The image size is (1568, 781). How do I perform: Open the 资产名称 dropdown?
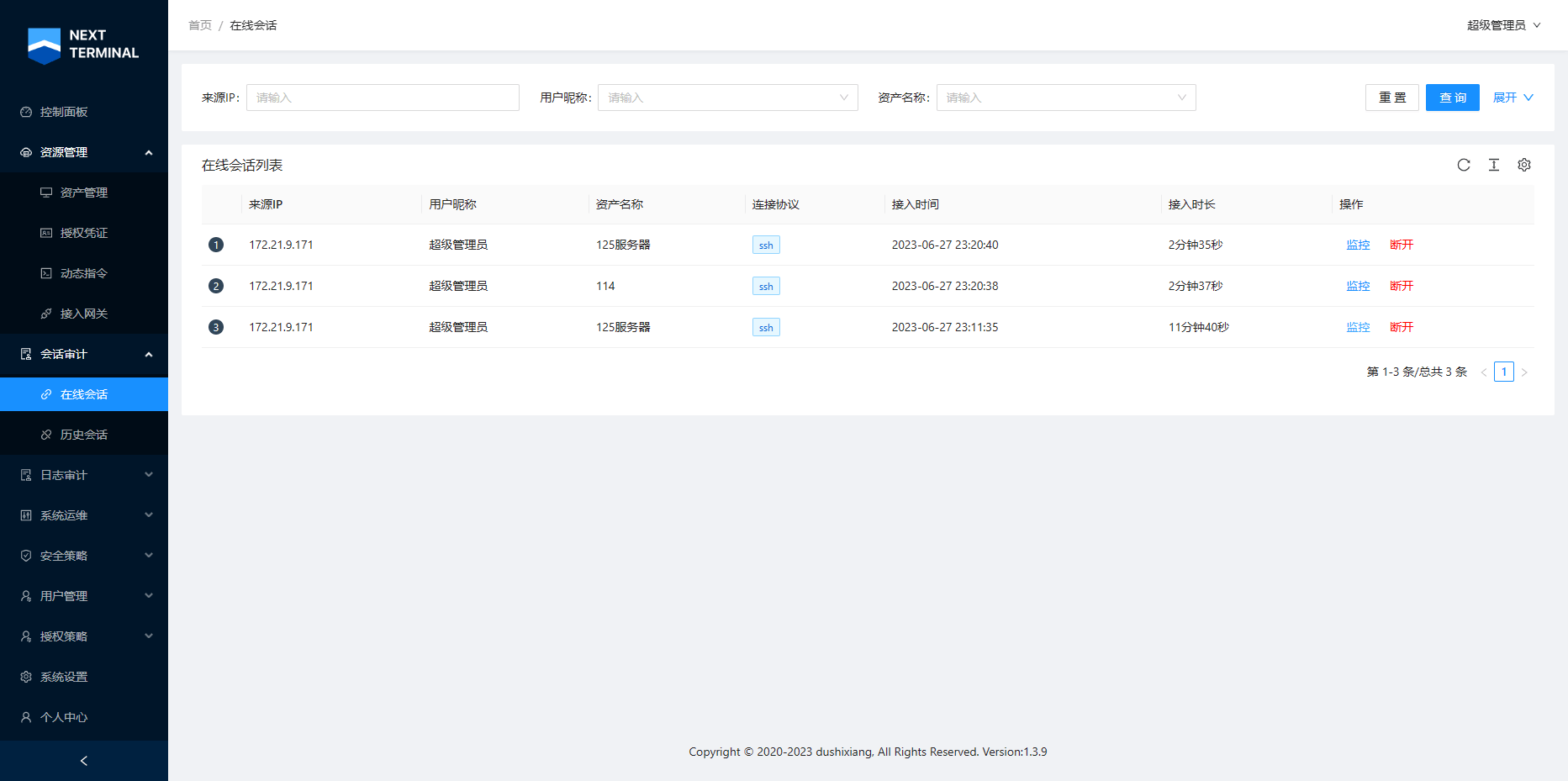(1065, 98)
